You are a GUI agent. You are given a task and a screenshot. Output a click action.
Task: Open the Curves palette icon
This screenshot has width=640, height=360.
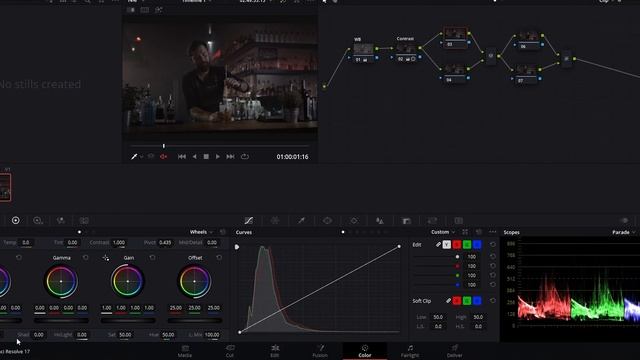[249, 220]
